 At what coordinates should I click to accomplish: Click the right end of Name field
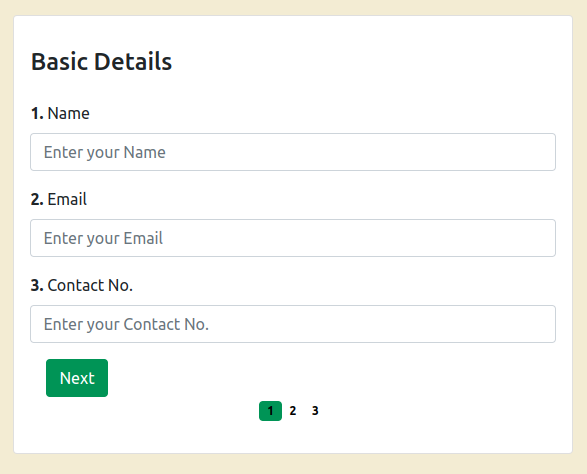point(539,152)
